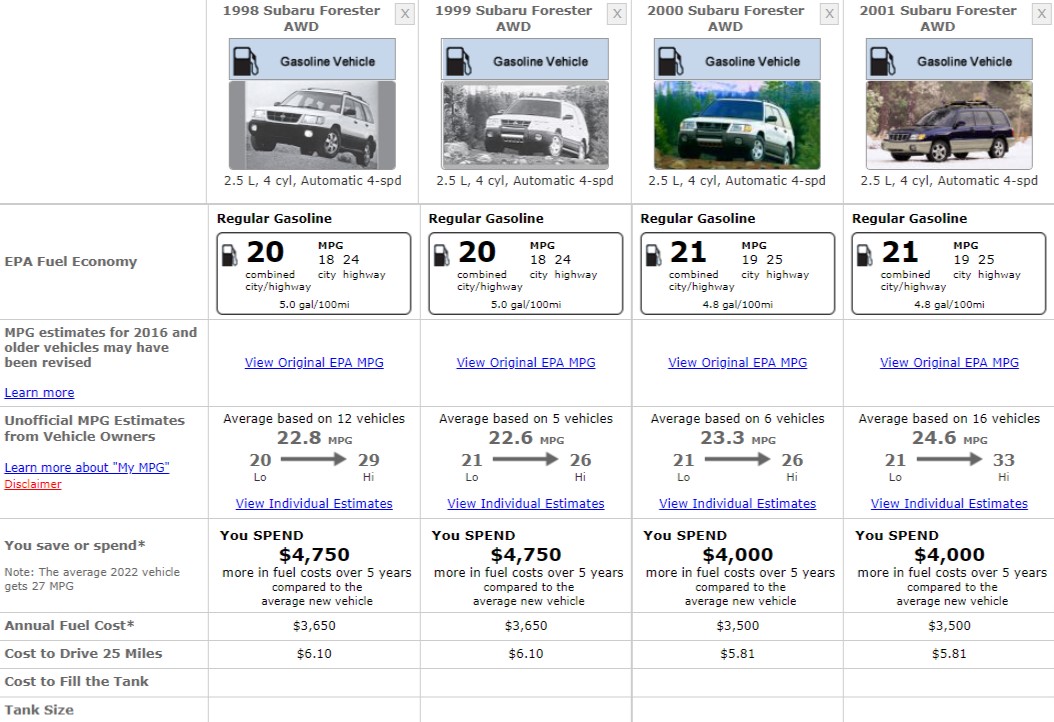Open the 1999 Subaru Forester photo
This screenshot has height=722, width=1054.
pos(525,125)
